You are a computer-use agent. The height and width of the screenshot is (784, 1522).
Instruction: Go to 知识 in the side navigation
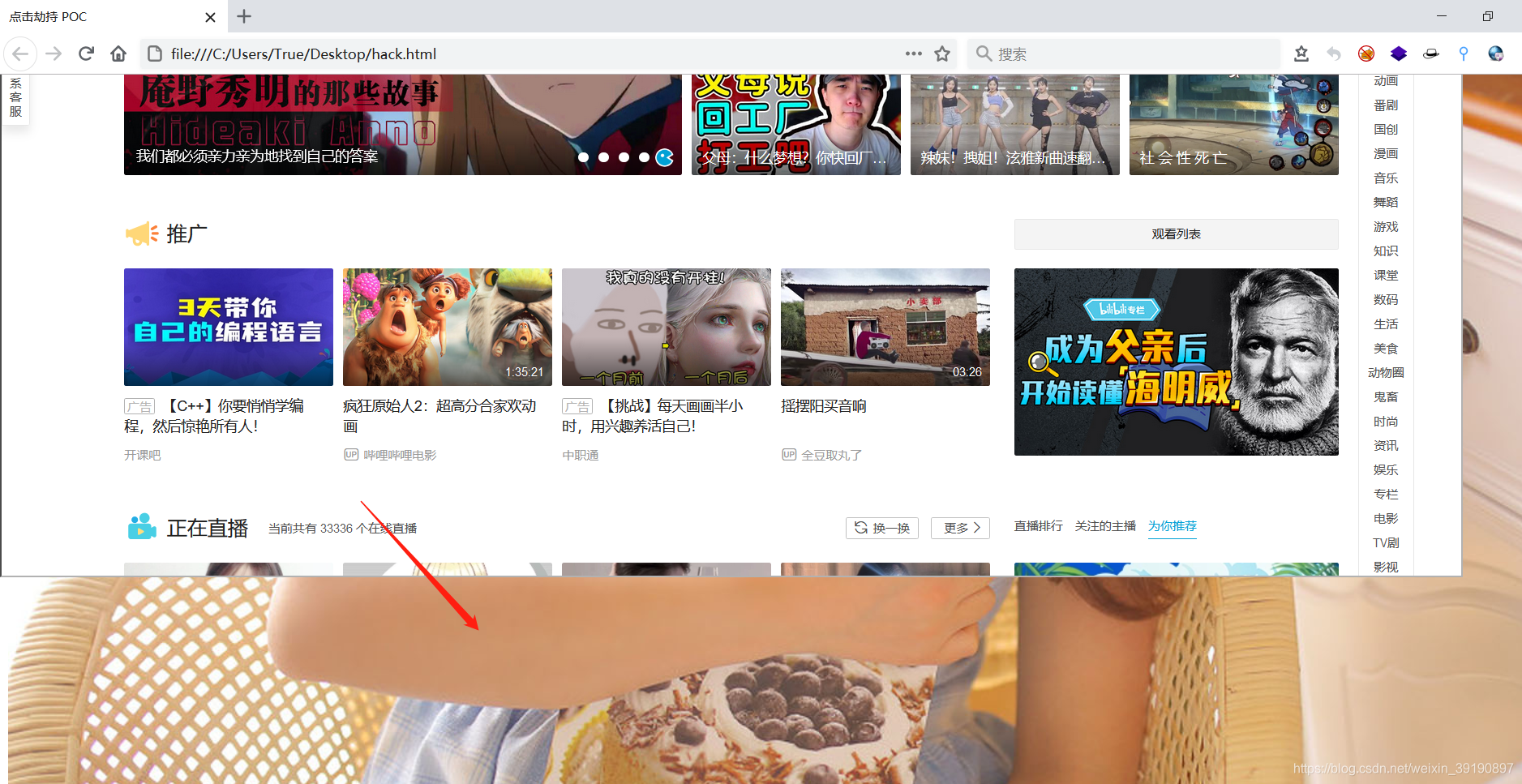click(x=1386, y=251)
